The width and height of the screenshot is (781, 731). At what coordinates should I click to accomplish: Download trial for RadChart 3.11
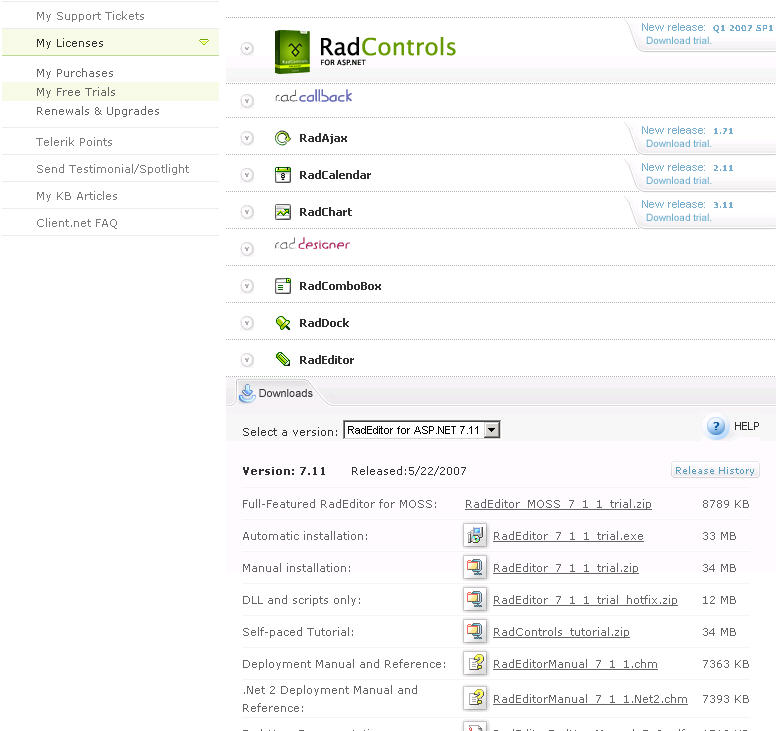coord(678,217)
